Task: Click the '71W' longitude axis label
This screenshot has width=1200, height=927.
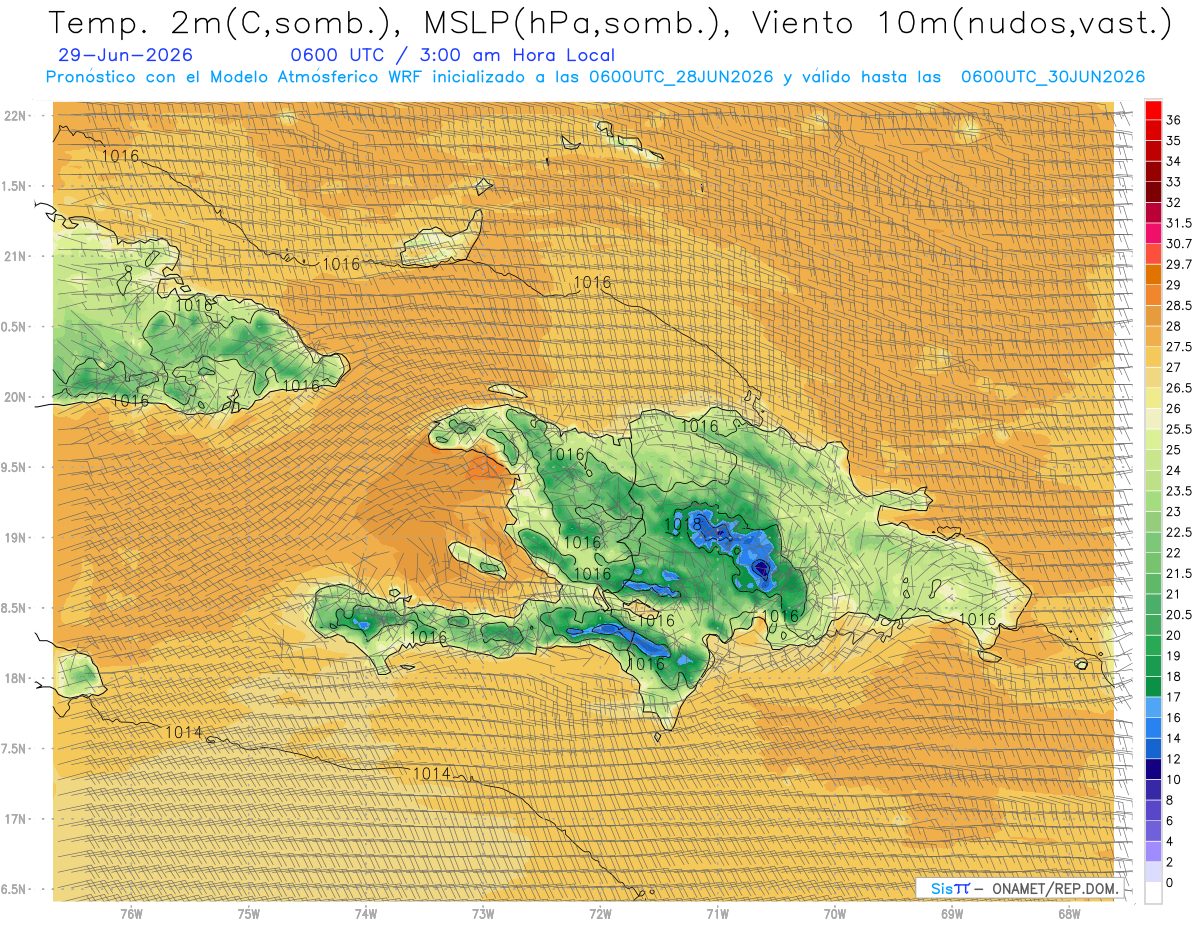Action: coord(717,914)
